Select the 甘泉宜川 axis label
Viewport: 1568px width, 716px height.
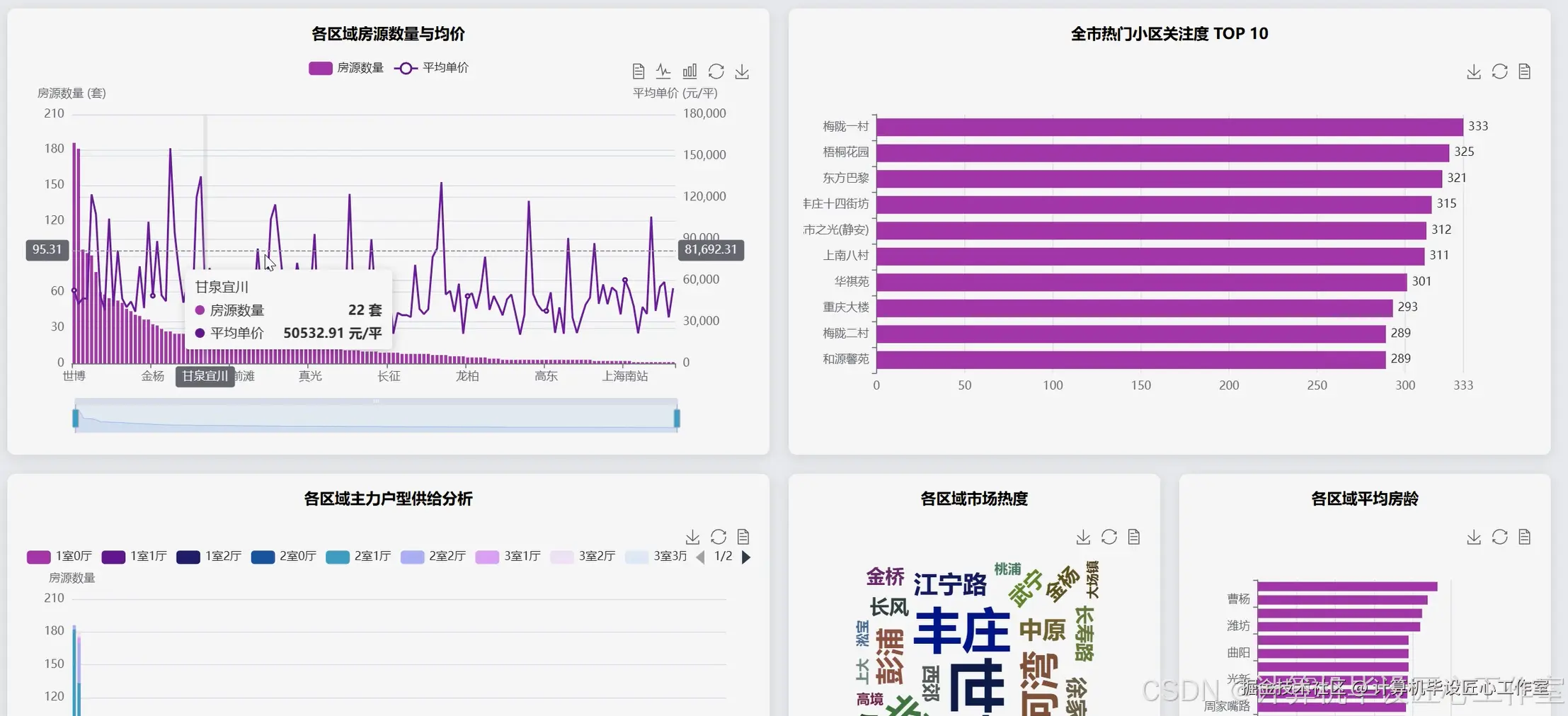coord(205,376)
